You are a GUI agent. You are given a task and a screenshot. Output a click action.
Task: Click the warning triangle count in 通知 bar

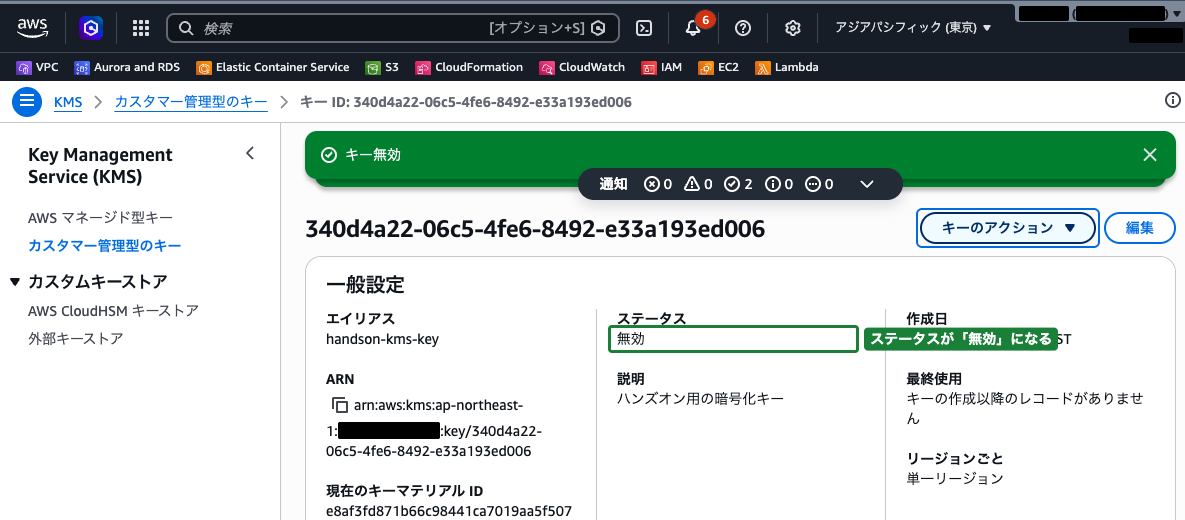click(698, 184)
